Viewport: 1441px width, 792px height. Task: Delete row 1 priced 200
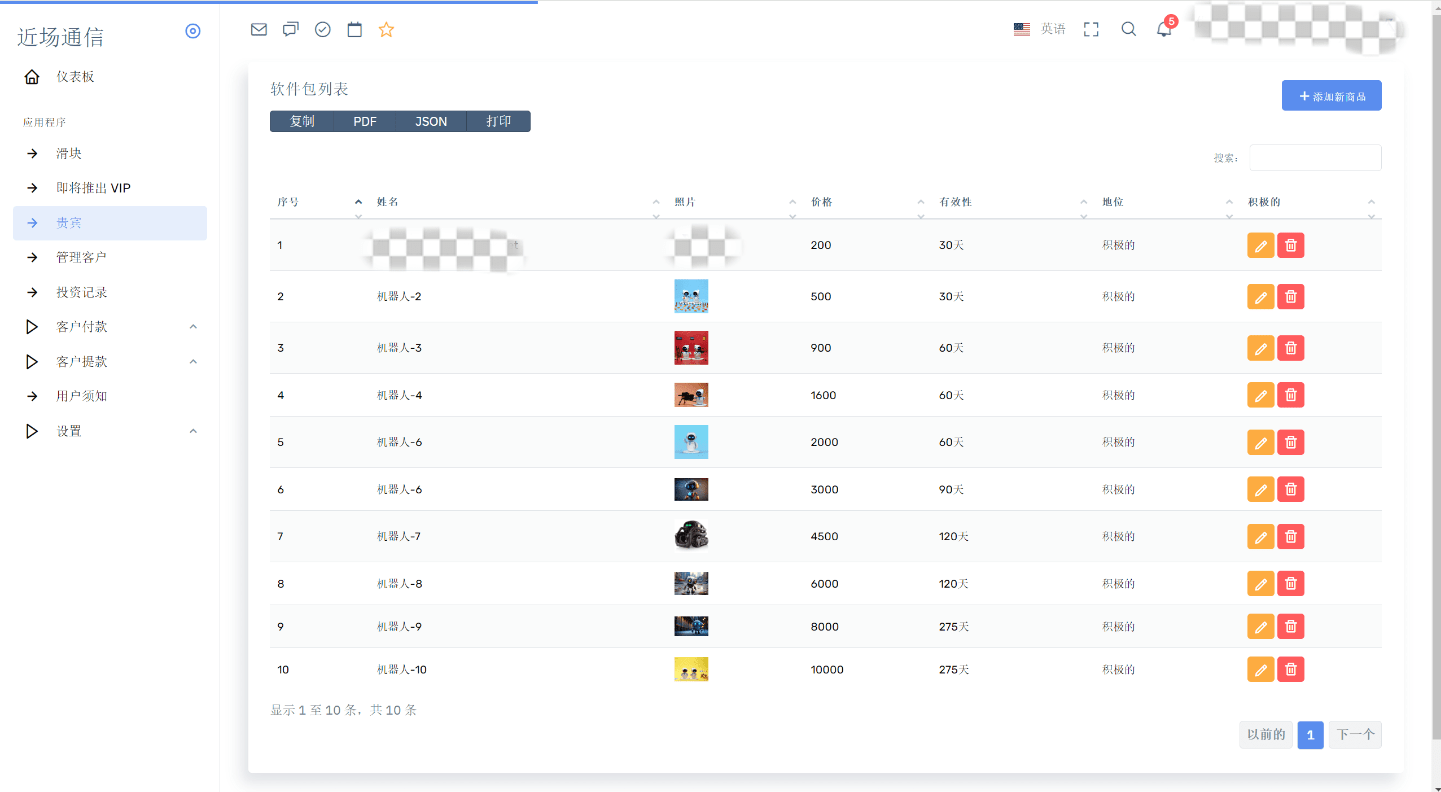point(1291,245)
